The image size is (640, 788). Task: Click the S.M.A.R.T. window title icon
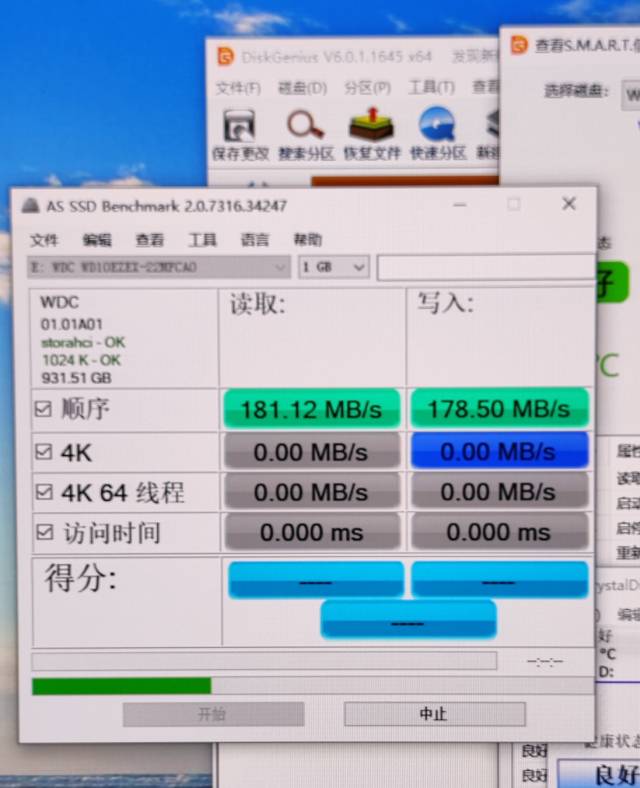coord(519,46)
